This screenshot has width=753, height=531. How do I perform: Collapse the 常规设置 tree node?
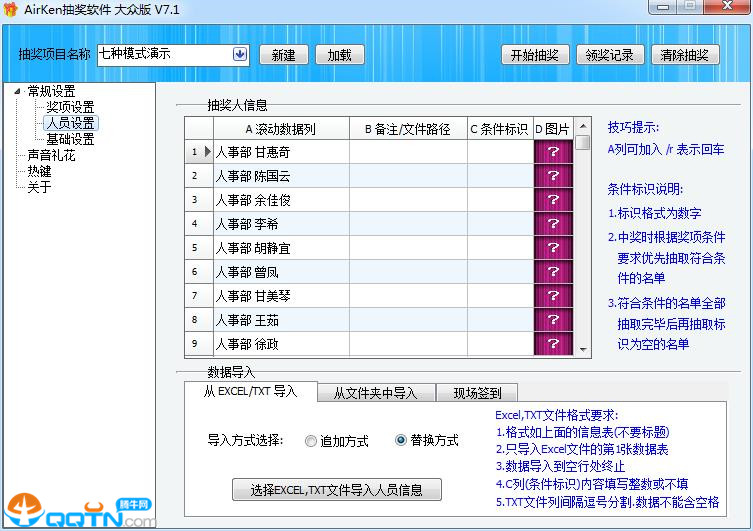pos(18,92)
